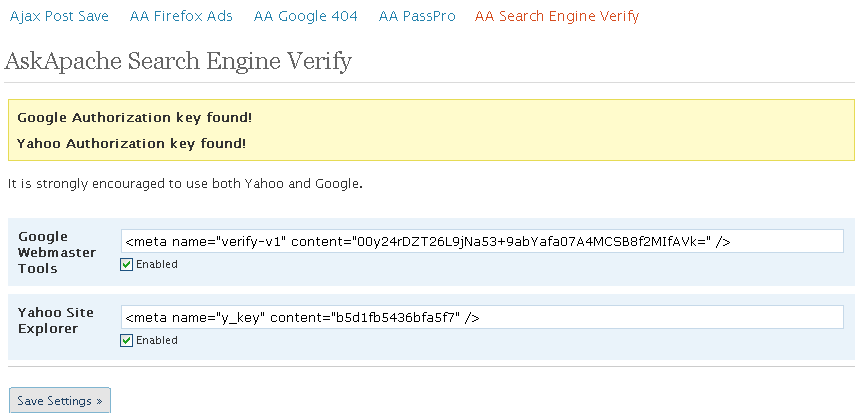Click empty area of yellow notification box
Image resolution: width=859 pixels, height=417 pixels.
[548, 130]
